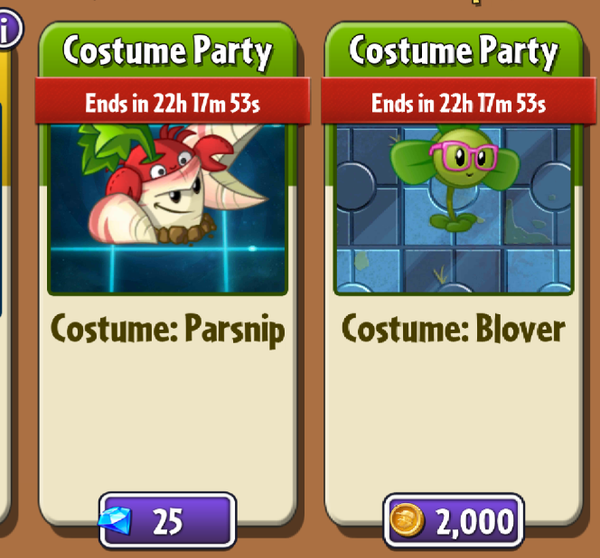
Task: Buy Parsnip costume for 25 gems
Action: click(167, 520)
